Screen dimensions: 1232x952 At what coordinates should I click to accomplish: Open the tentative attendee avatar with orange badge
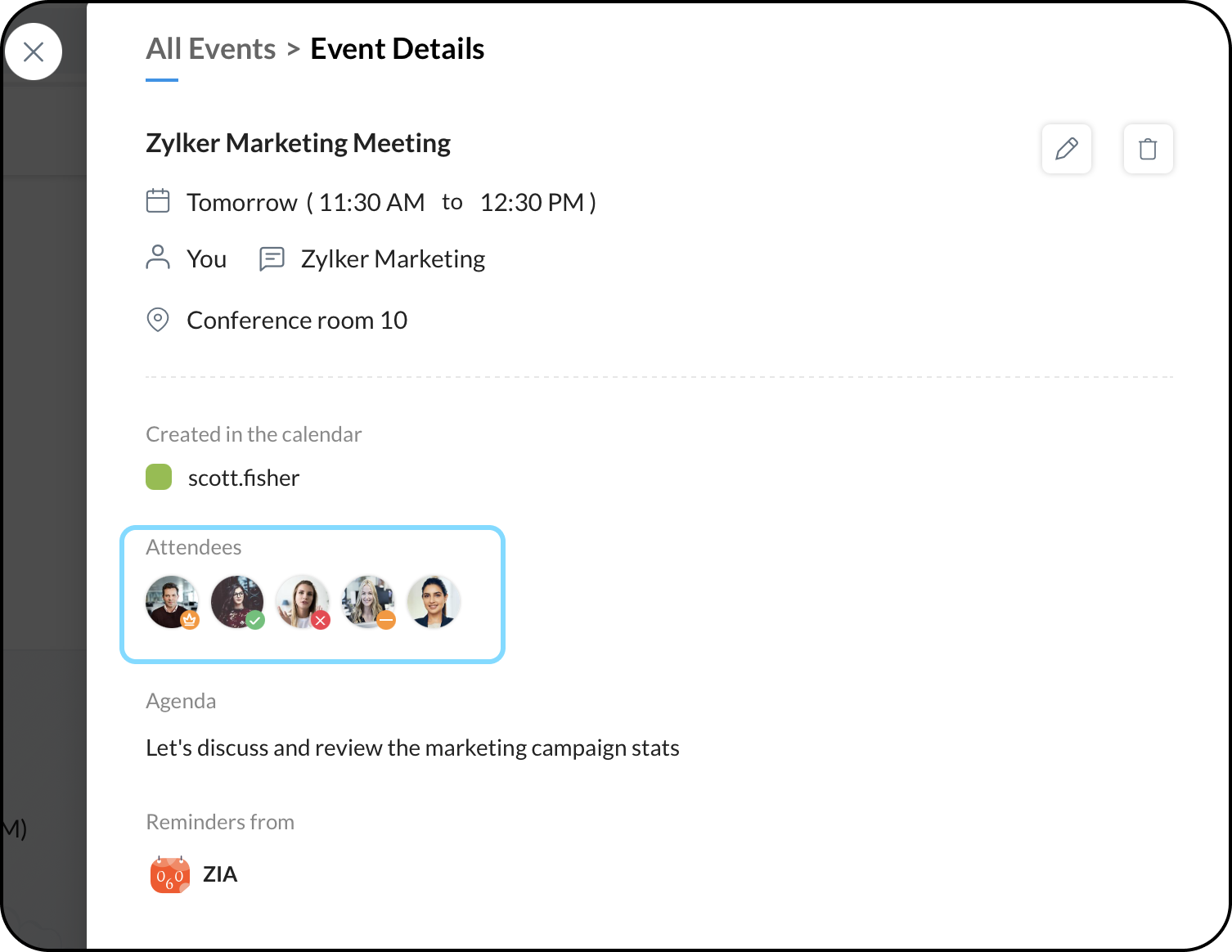point(368,602)
